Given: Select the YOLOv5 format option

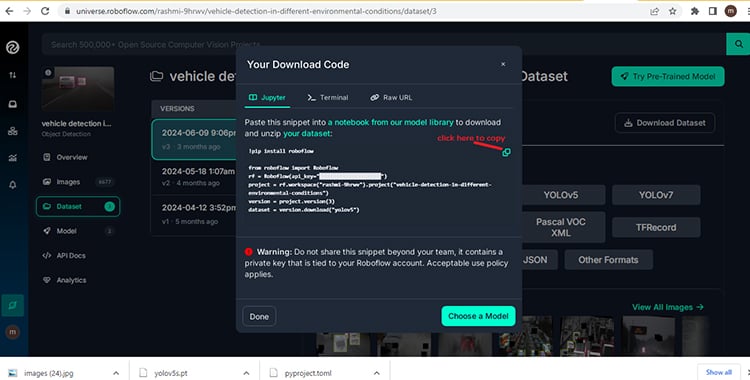Looking at the screenshot, I should 561,195.
